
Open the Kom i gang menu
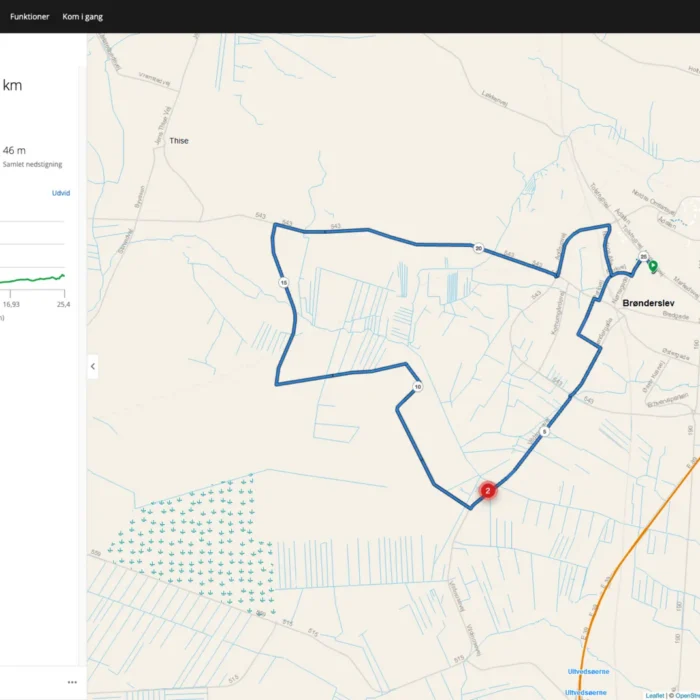coord(82,16)
